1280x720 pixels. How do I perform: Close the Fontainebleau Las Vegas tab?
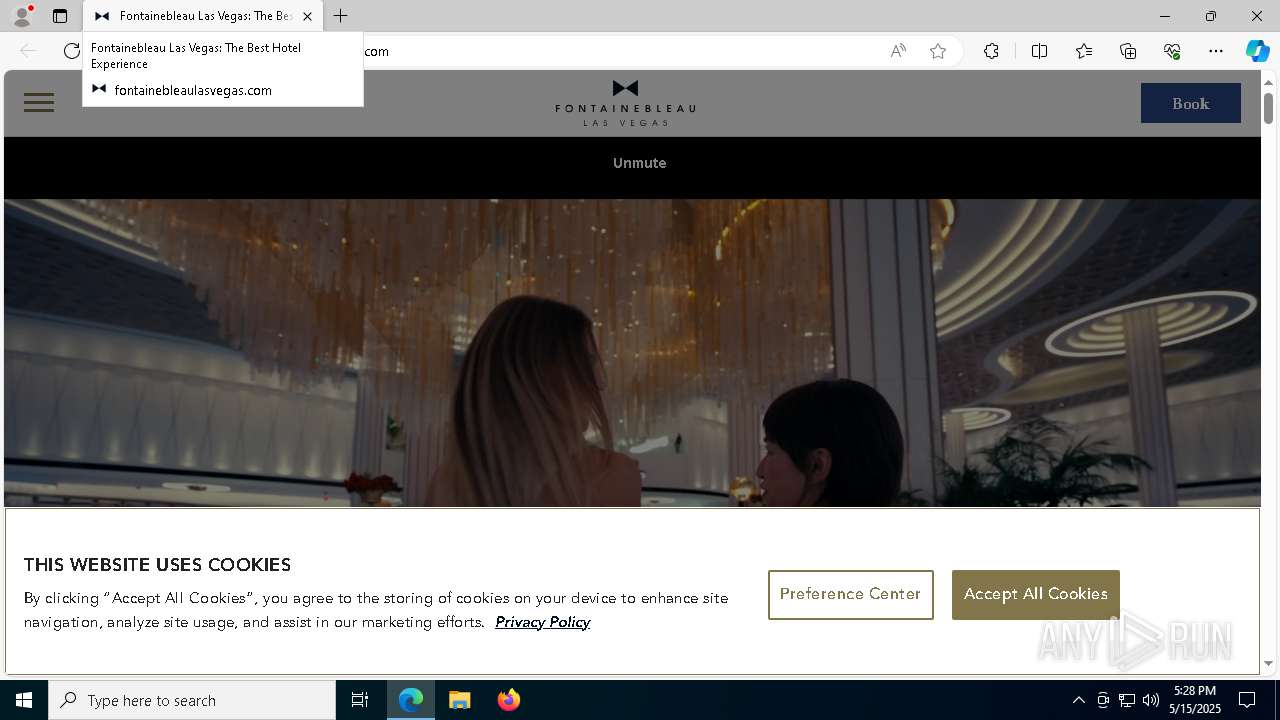pyautogui.click(x=308, y=16)
